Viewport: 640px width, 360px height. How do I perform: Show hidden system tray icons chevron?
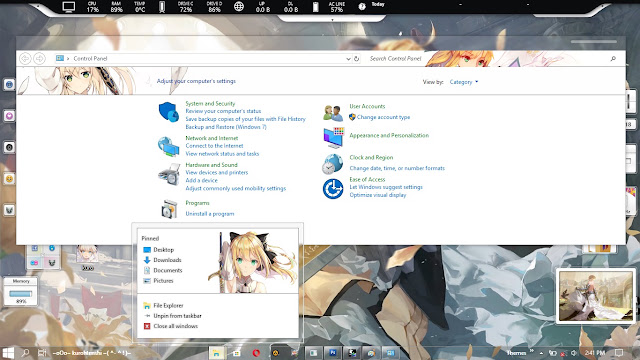coord(541,353)
